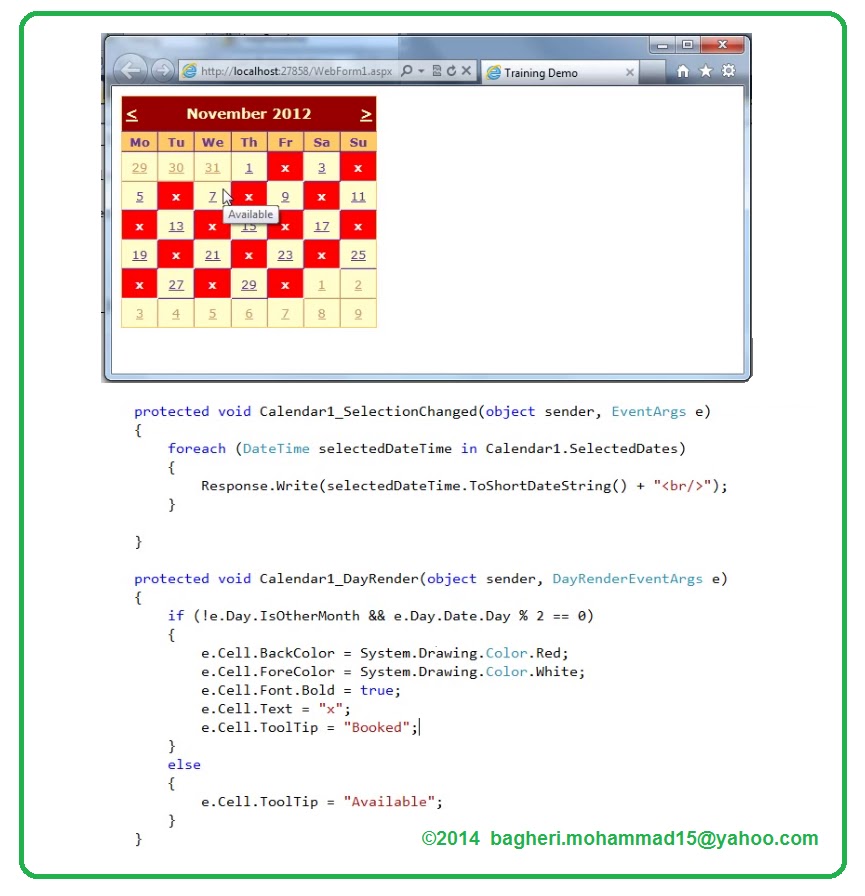This screenshot has width=865, height=896.
Task: Click the else keyword in code
Action: (x=184, y=765)
